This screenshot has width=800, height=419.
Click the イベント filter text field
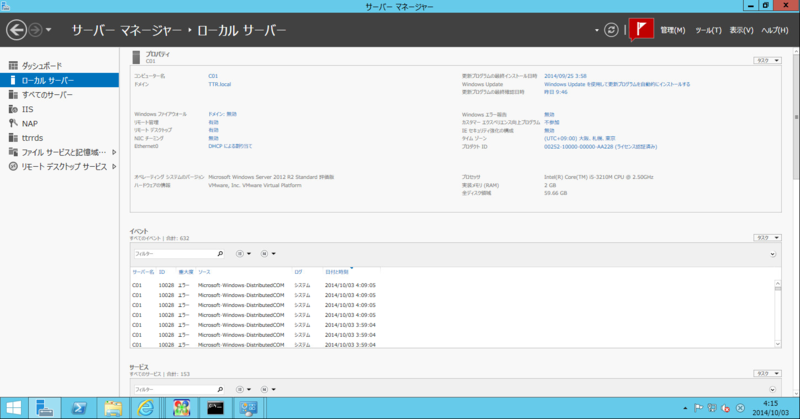174,254
